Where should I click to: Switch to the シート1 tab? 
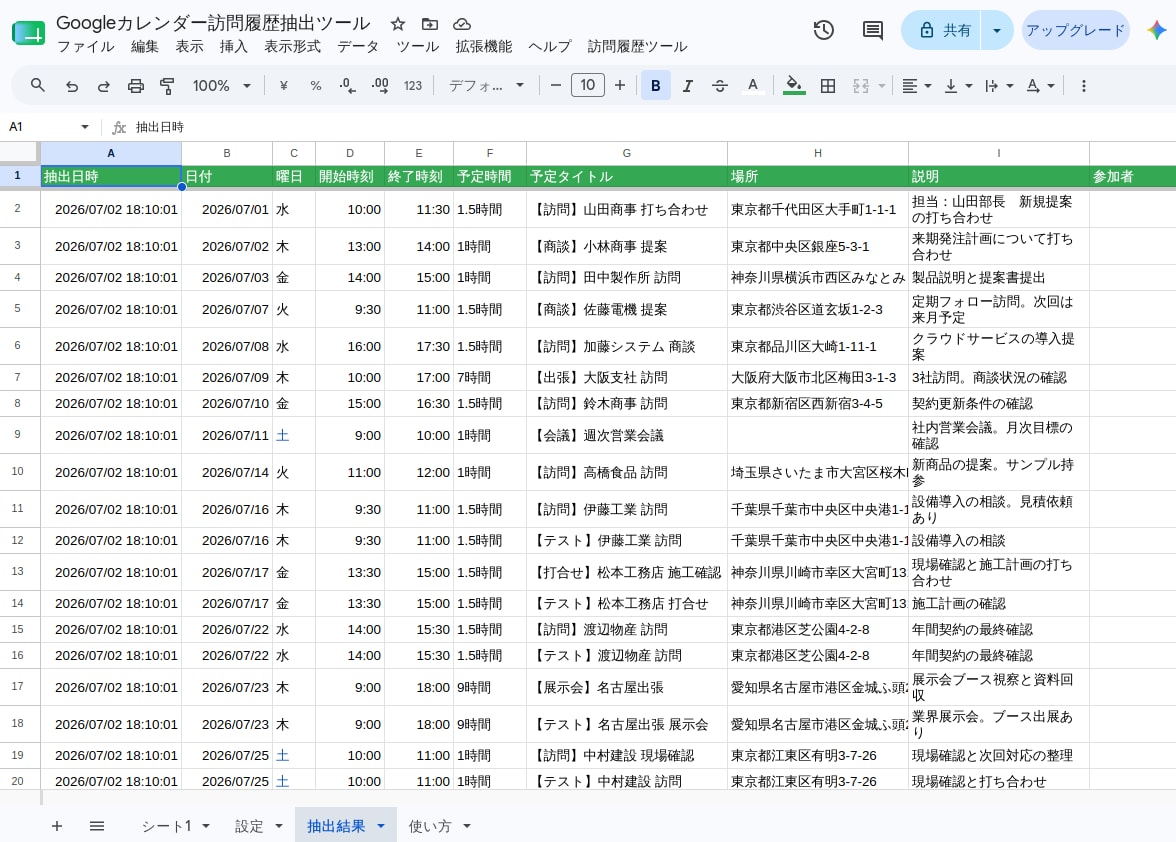click(166, 826)
